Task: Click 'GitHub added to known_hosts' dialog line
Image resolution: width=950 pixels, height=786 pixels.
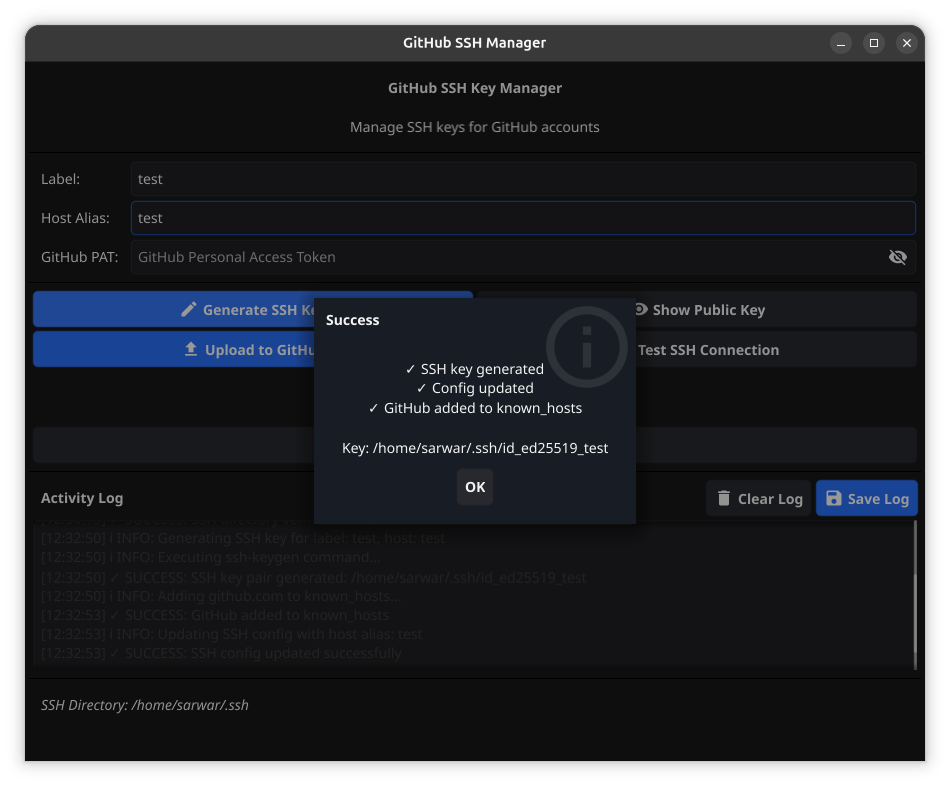Action: pyautogui.click(x=474, y=408)
